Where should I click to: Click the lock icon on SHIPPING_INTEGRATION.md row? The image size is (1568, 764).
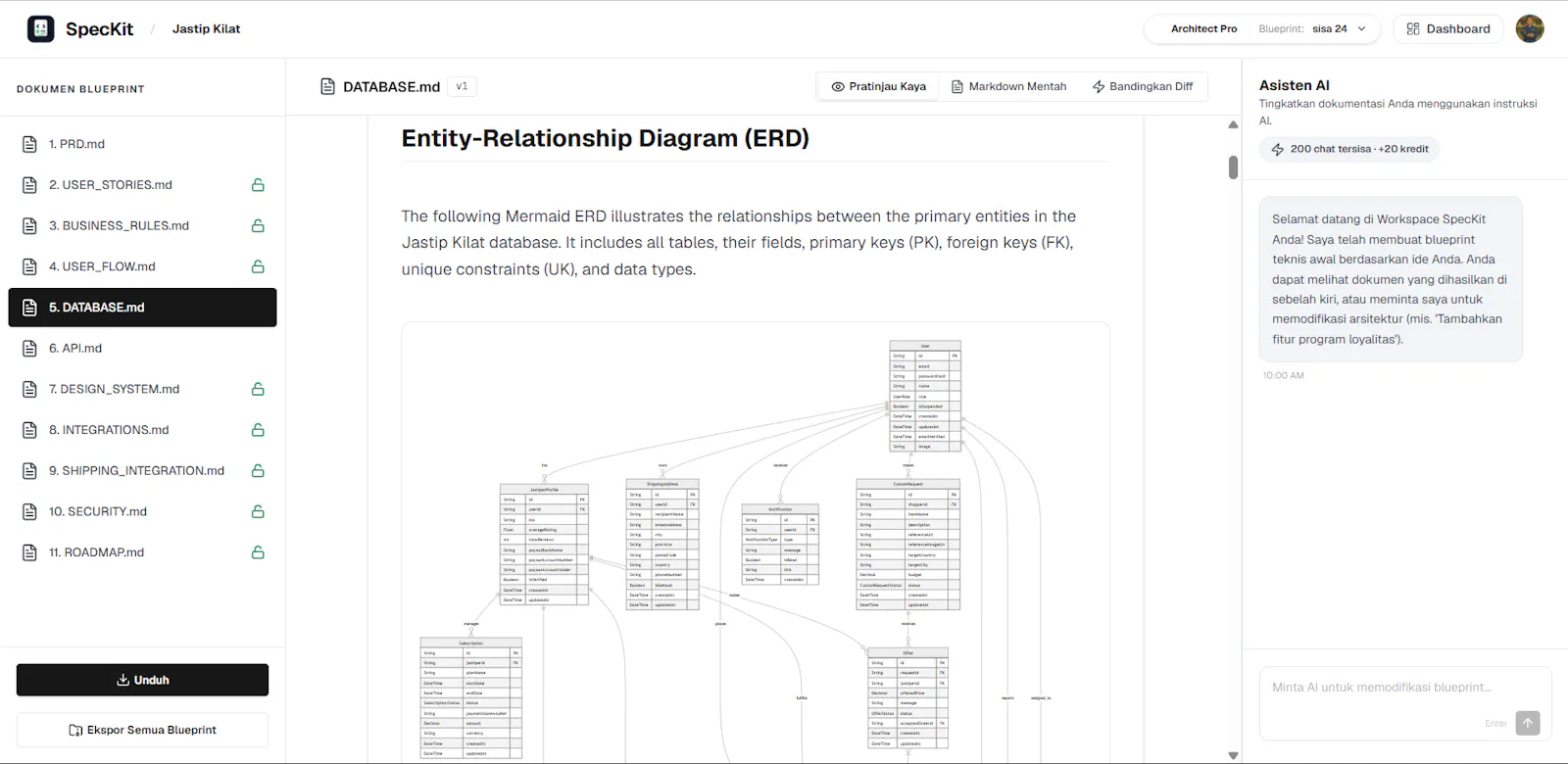tap(258, 471)
